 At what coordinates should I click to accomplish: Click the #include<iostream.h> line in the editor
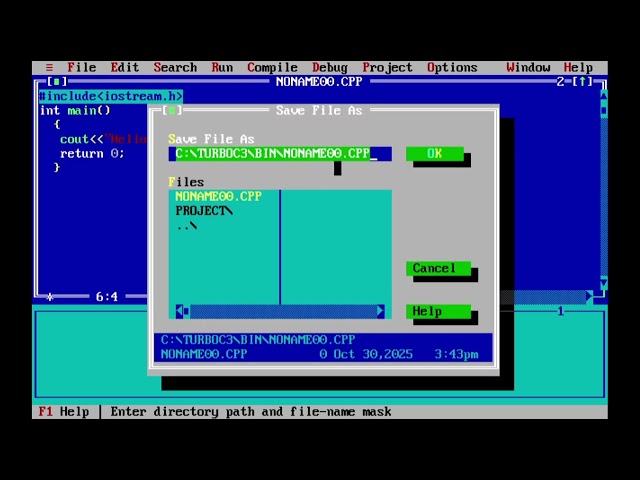click(x=111, y=96)
